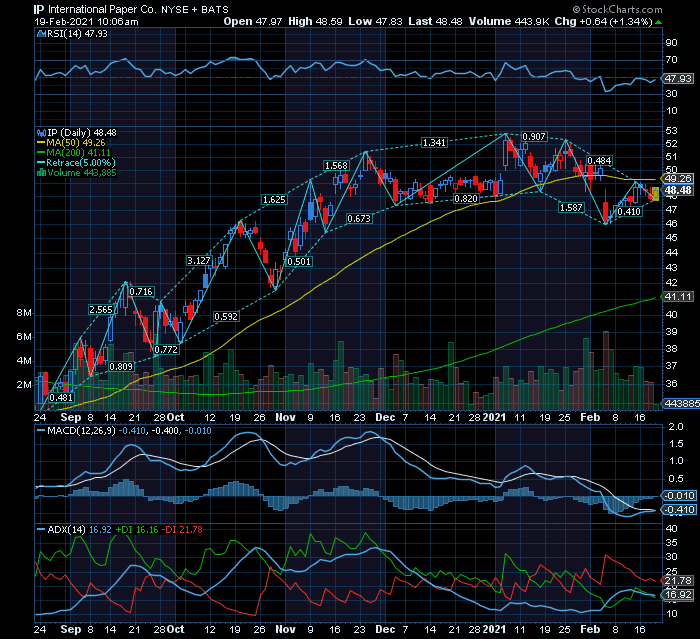
Task: Click the yellow MA(50) legend line marker
Action: pos(41,143)
